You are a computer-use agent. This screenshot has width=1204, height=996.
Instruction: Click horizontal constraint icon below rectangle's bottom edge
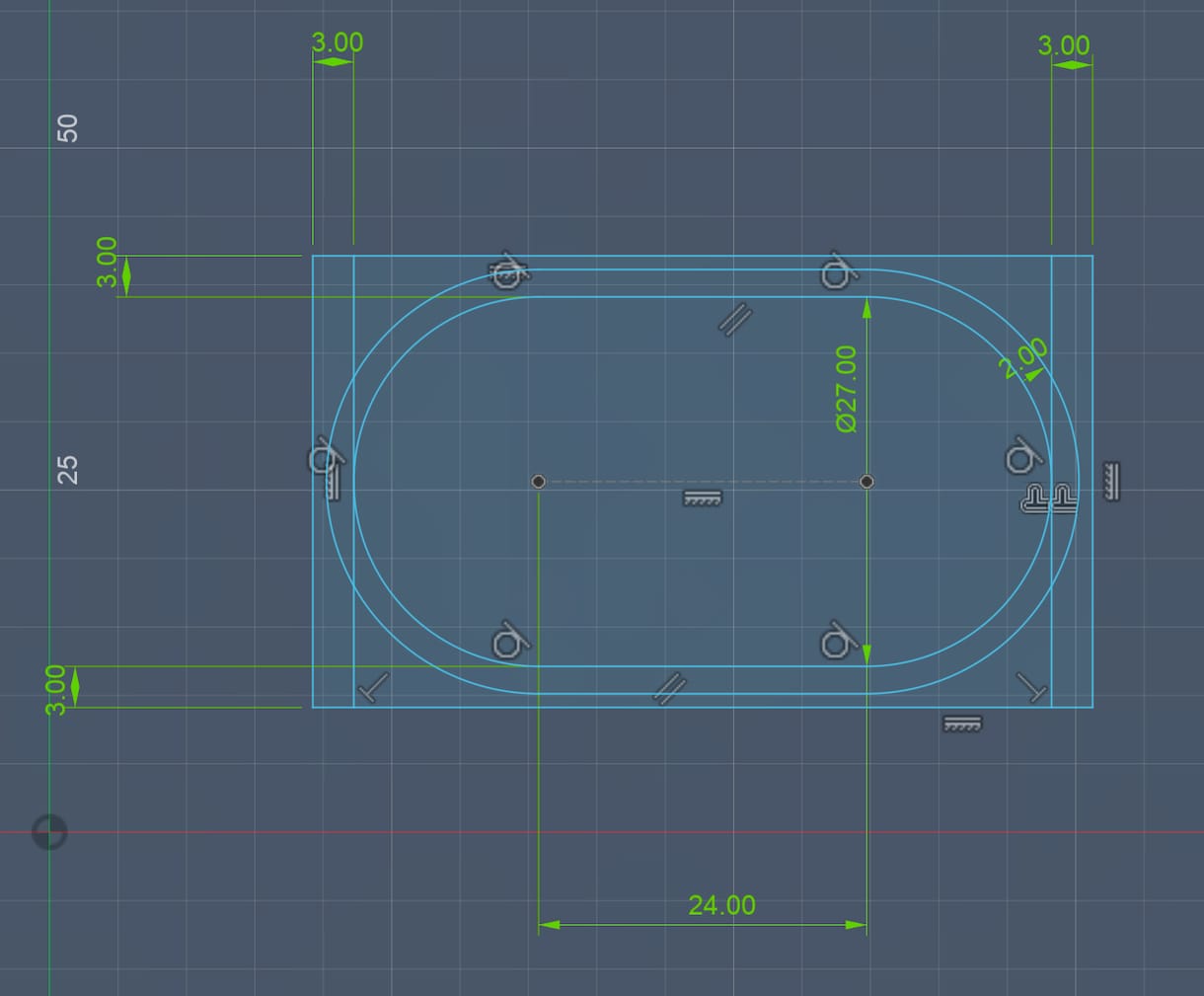tap(962, 724)
